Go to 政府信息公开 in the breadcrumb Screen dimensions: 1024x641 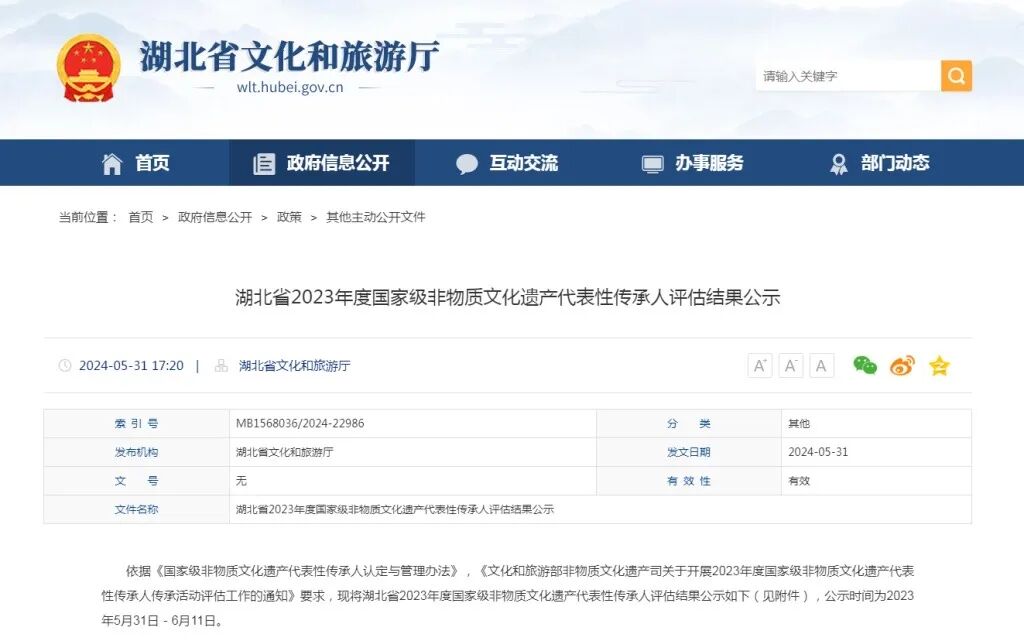coord(215,217)
